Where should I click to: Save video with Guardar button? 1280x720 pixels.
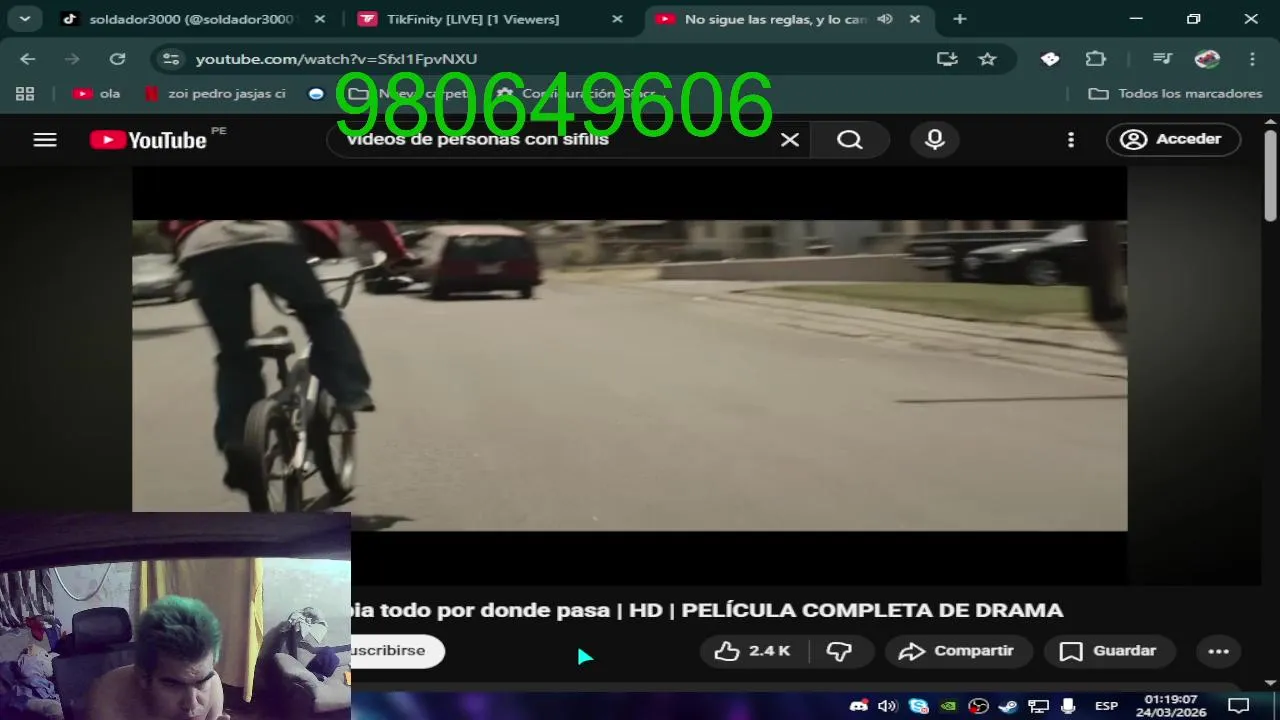pyautogui.click(x=1110, y=651)
